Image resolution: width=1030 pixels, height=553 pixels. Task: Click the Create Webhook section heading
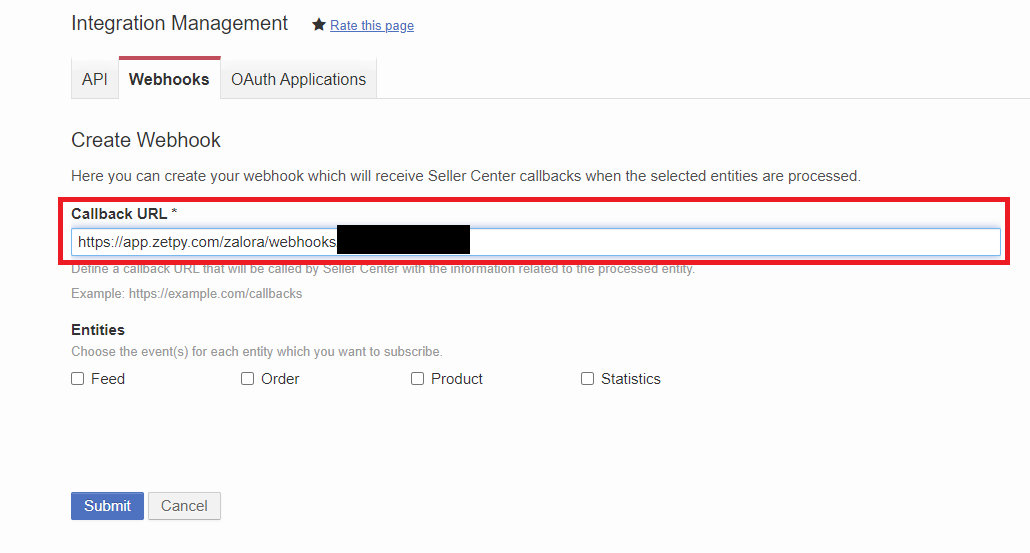coord(146,140)
